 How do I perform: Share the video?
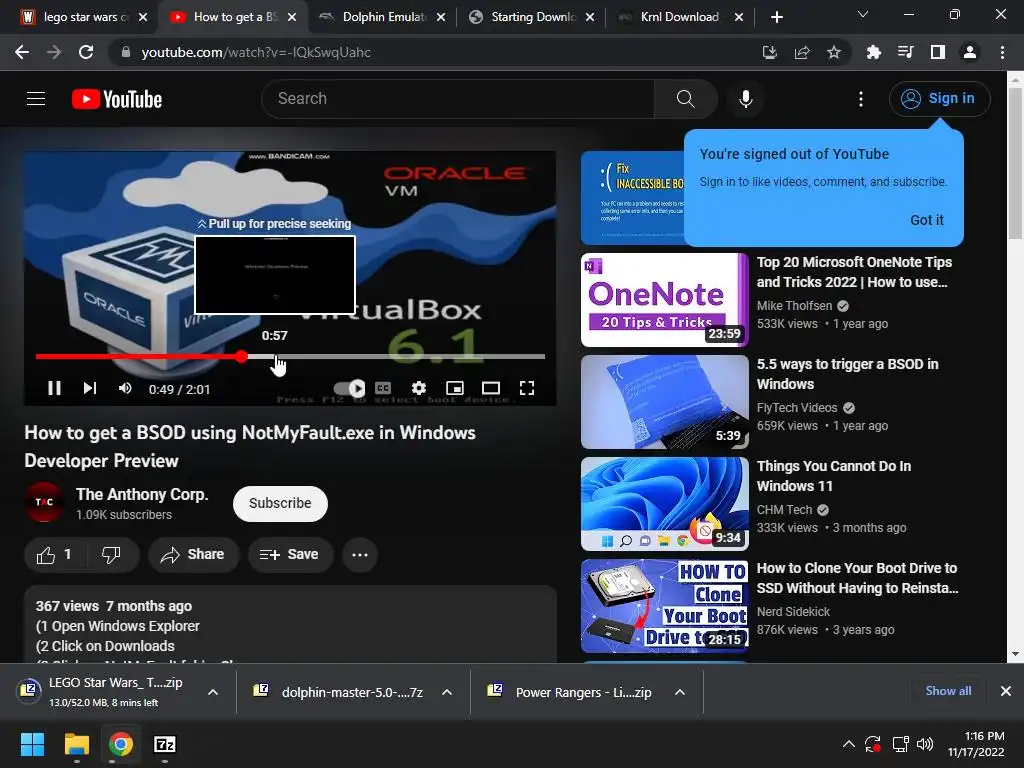tap(193, 555)
